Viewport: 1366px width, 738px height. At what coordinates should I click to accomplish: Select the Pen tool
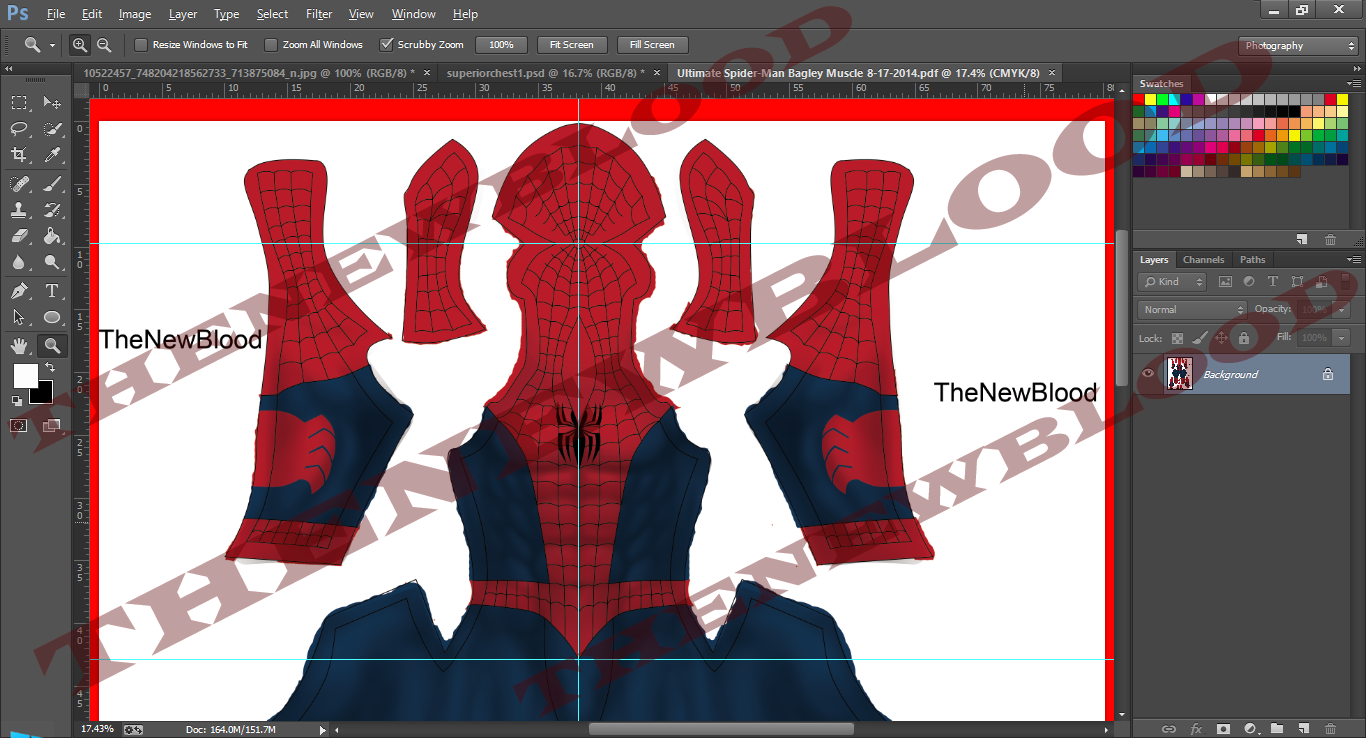(19, 291)
